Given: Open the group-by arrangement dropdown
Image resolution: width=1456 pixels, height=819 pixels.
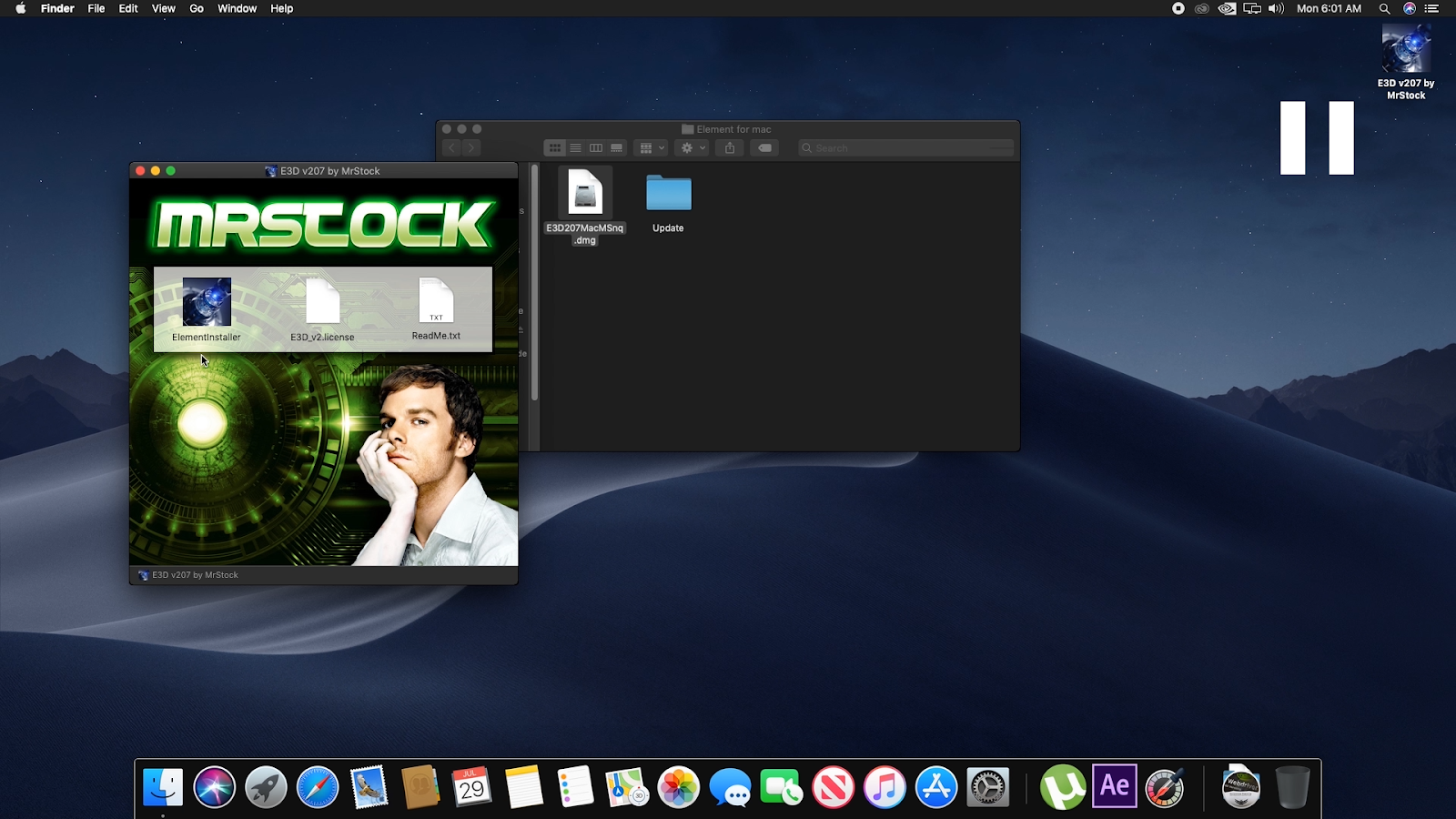Looking at the screenshot, I should coord(652,148).
